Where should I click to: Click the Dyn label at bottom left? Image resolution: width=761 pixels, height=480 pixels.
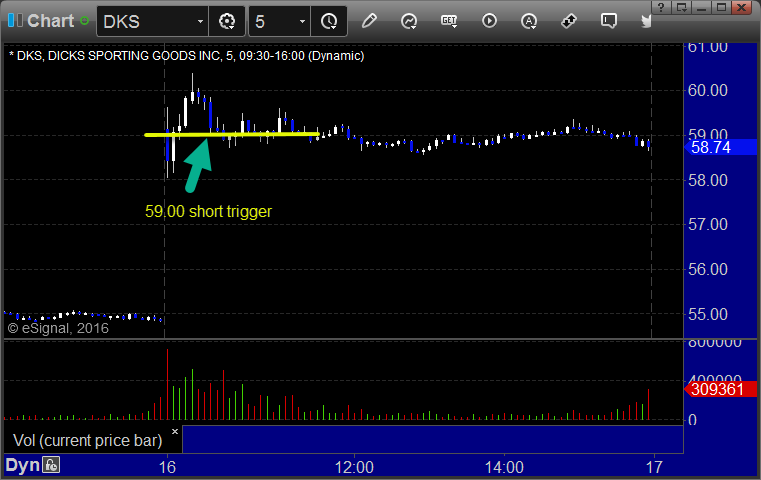point(22,465)
